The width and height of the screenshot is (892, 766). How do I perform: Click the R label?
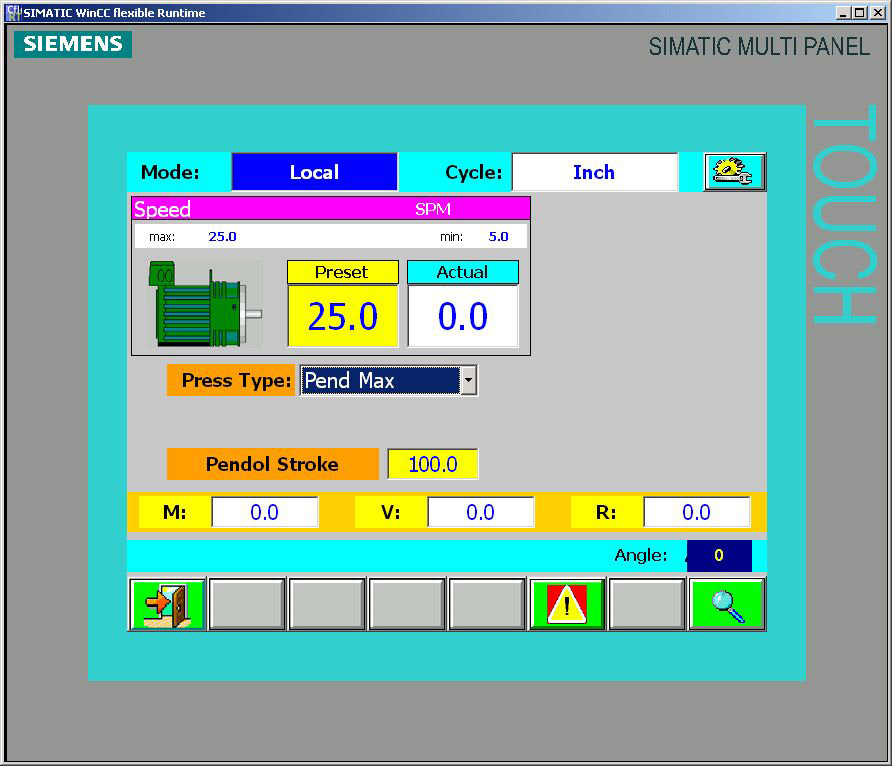coord(606,512)
